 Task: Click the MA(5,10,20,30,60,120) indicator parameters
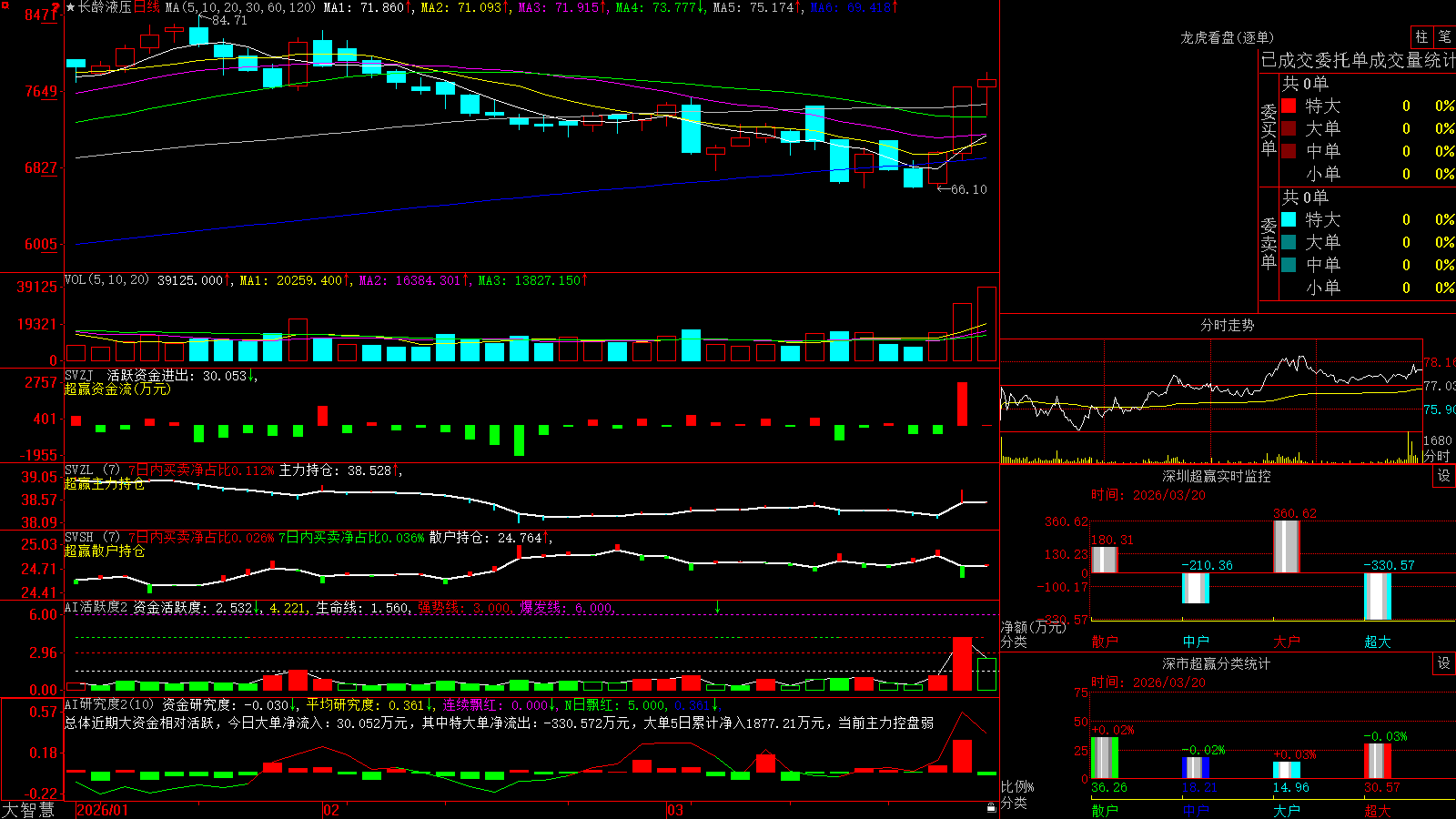[x=240, y=7]
